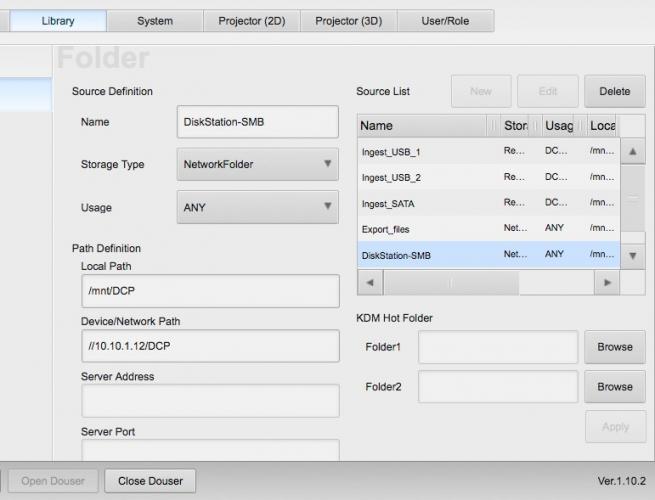Sort source list by Name column
This screenshot has width=655, height=500.
[x=422, y=126]
